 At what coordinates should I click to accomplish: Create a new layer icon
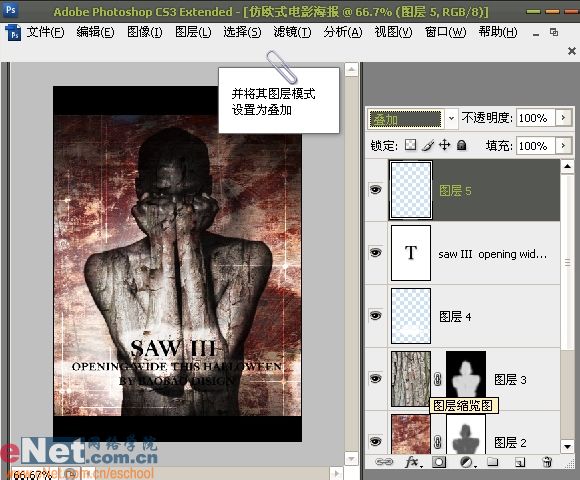click(520, 462)
